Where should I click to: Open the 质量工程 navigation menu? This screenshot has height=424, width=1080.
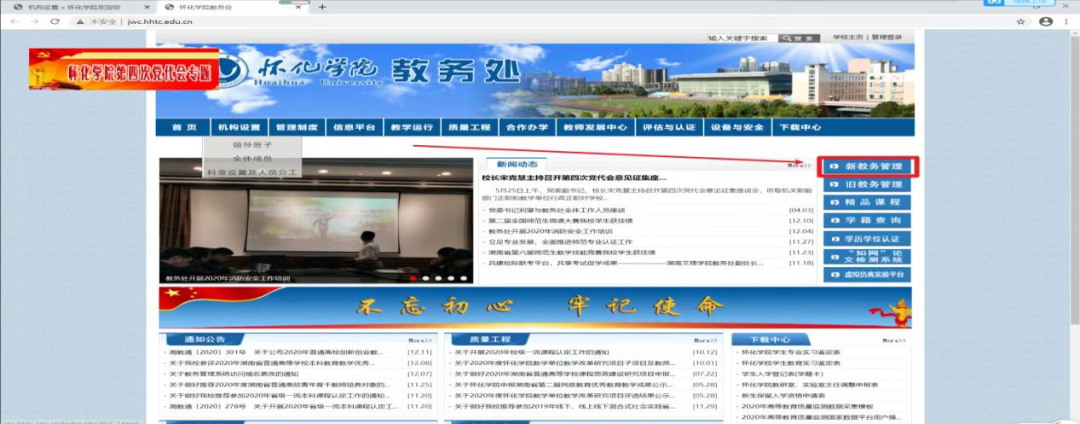pos(469,127)
